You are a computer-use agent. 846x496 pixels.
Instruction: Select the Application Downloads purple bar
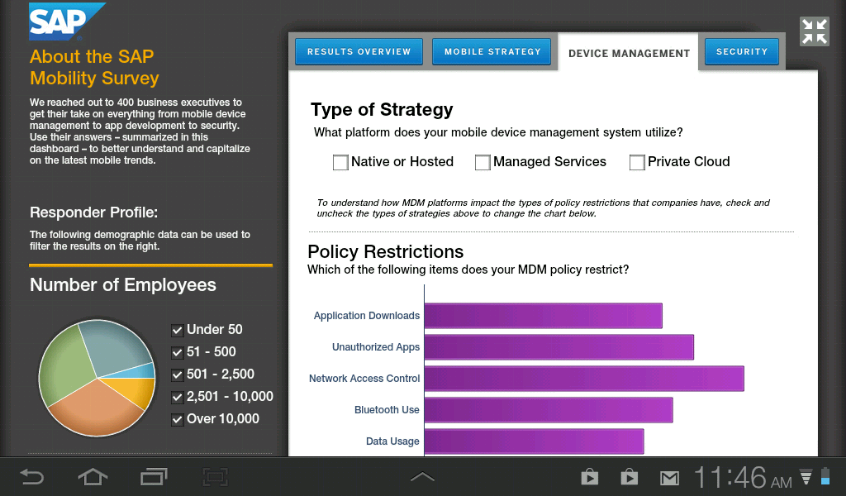point(543,316)
